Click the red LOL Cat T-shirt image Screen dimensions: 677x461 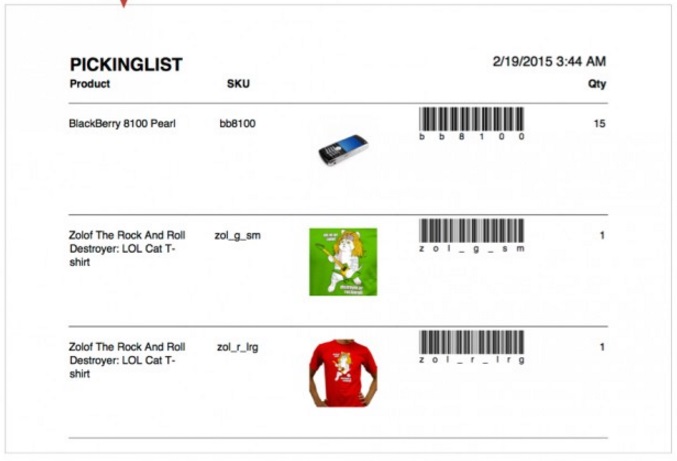pyautogui.click(x=343, y=372)
